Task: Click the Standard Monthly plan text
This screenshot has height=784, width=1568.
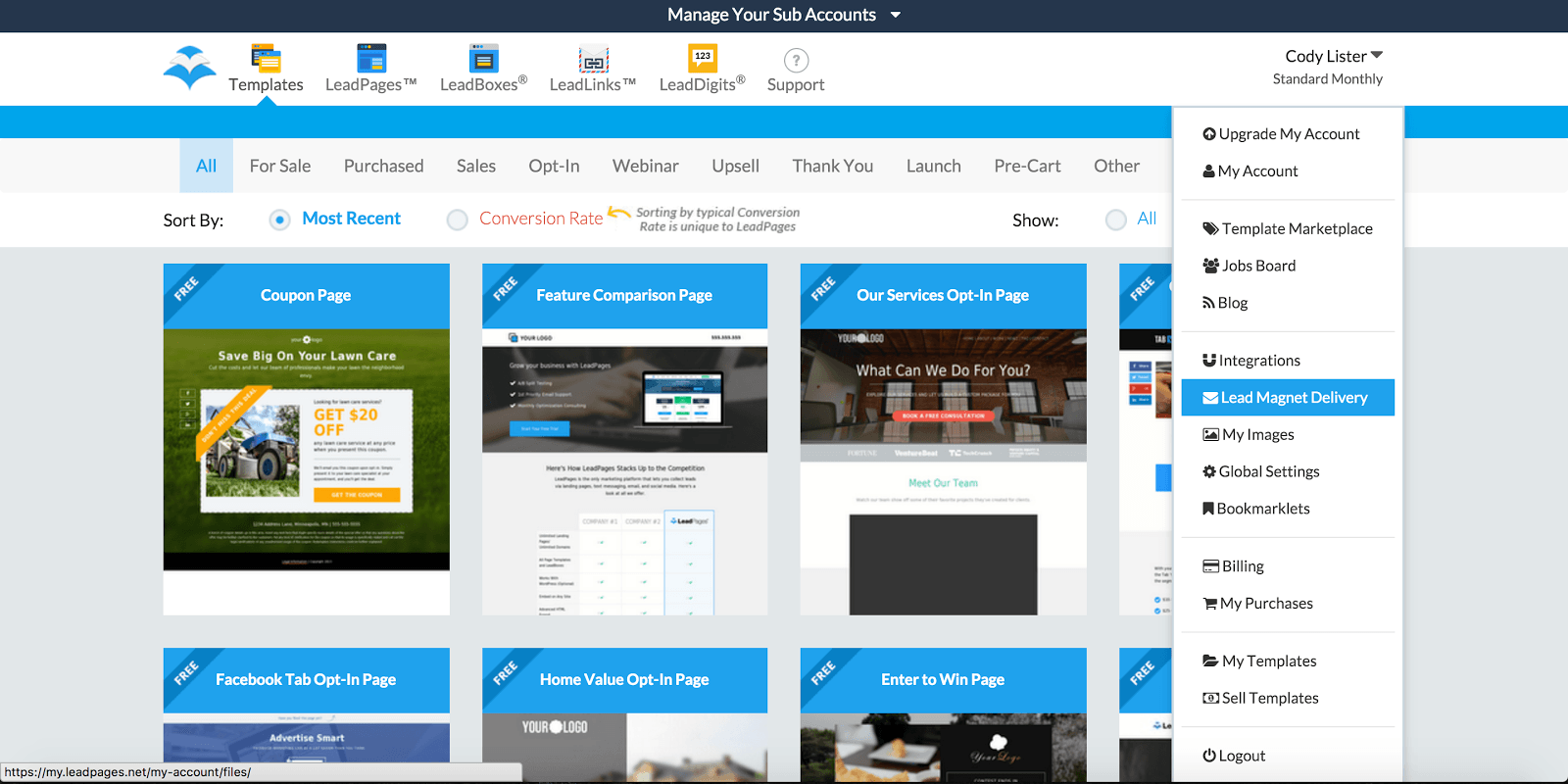Action: [1328, 79]
